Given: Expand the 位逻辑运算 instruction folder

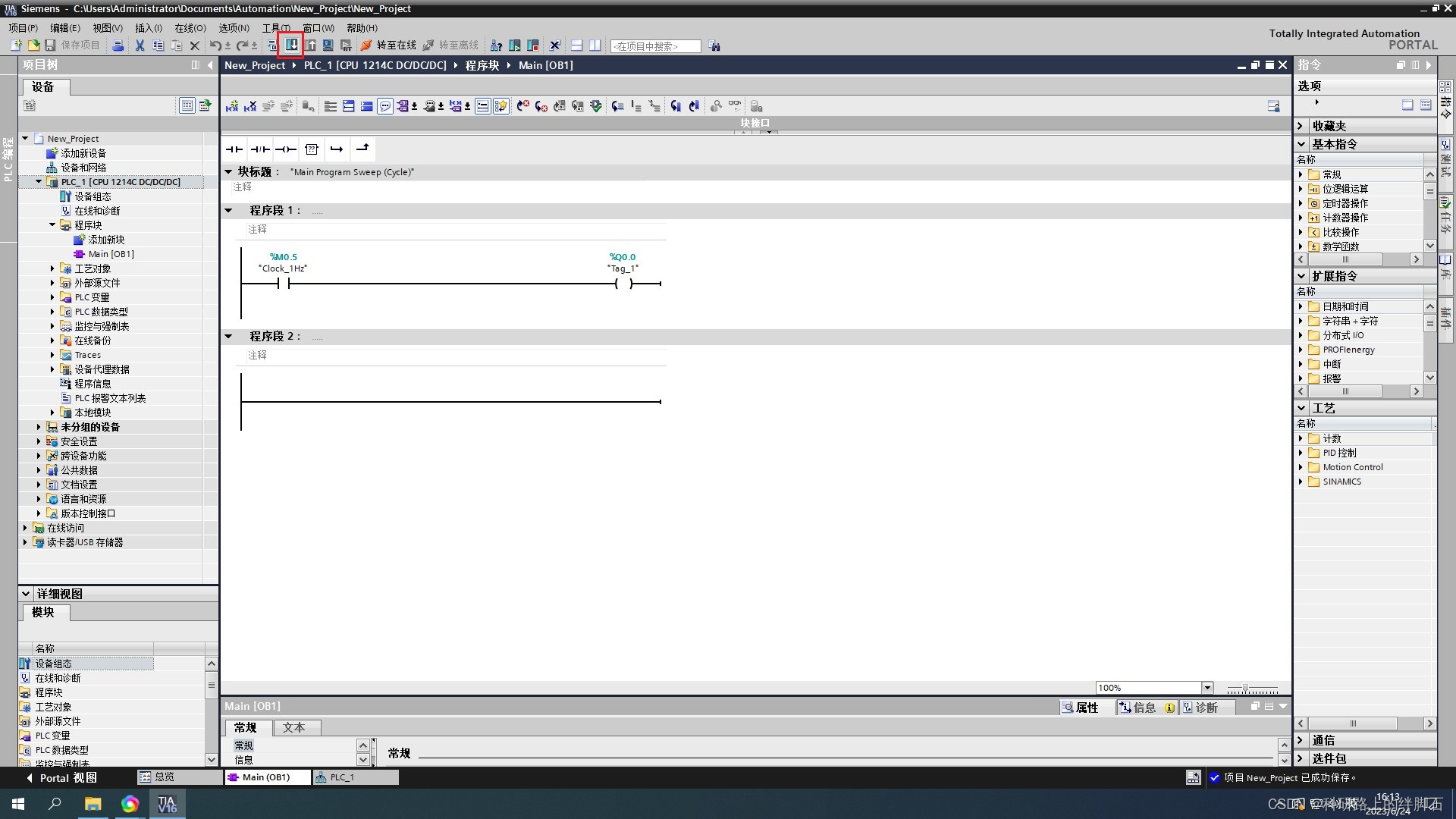Looking at the screenshot, I should pos(1301,189).
